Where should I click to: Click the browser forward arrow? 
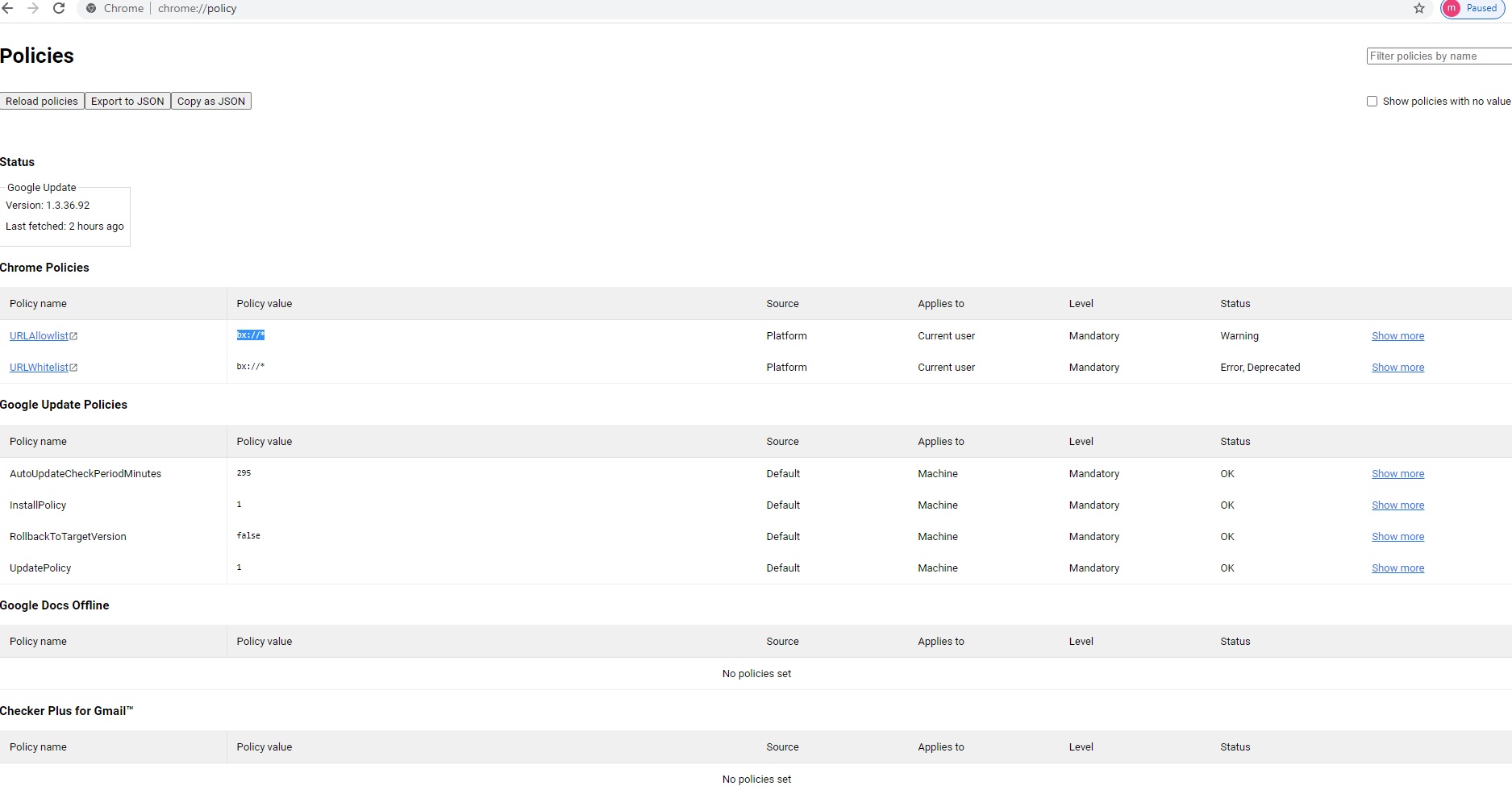pyautogui.click(x=33, y=8)
